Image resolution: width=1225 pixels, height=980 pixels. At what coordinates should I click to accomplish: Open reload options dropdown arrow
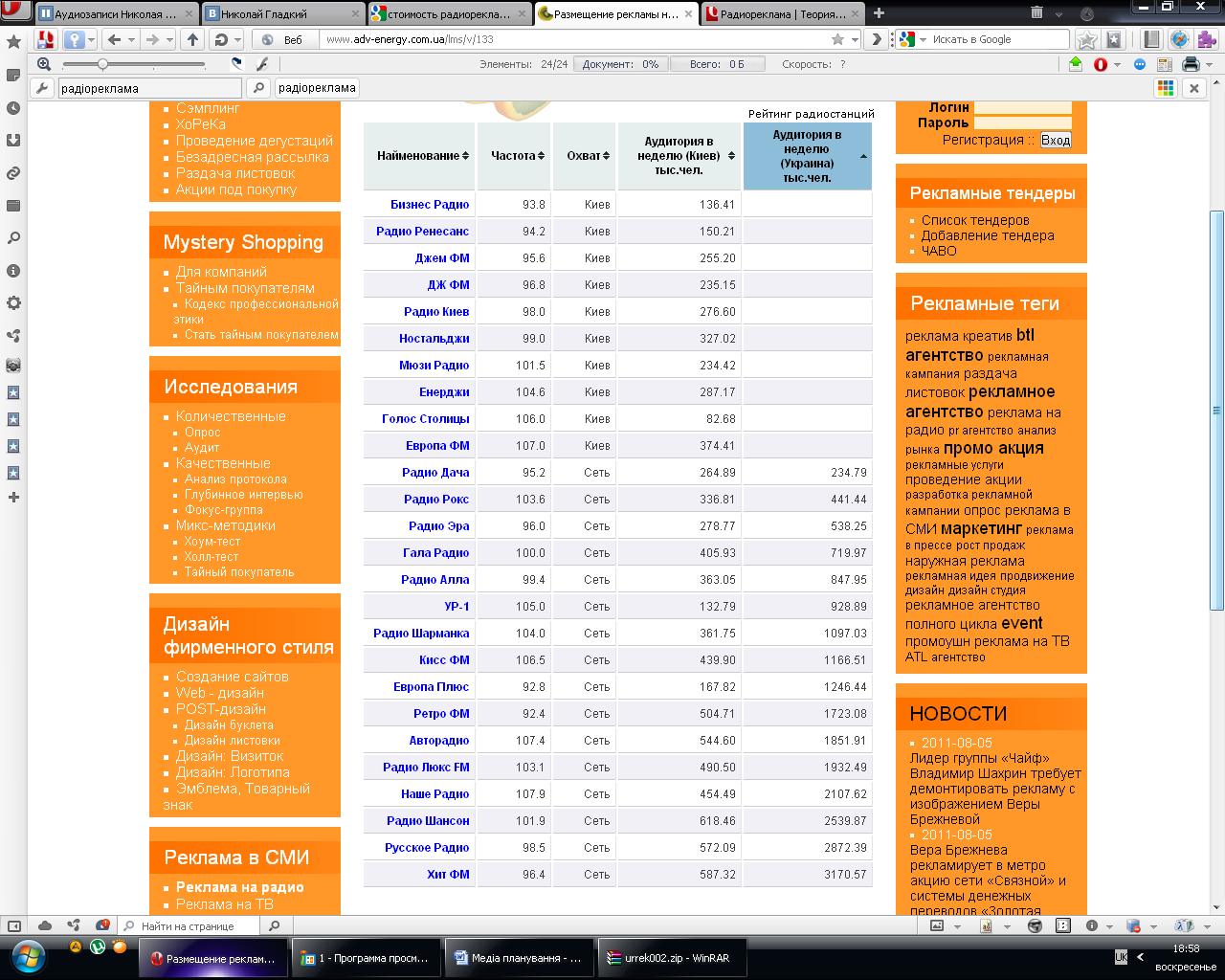(238, 39)
